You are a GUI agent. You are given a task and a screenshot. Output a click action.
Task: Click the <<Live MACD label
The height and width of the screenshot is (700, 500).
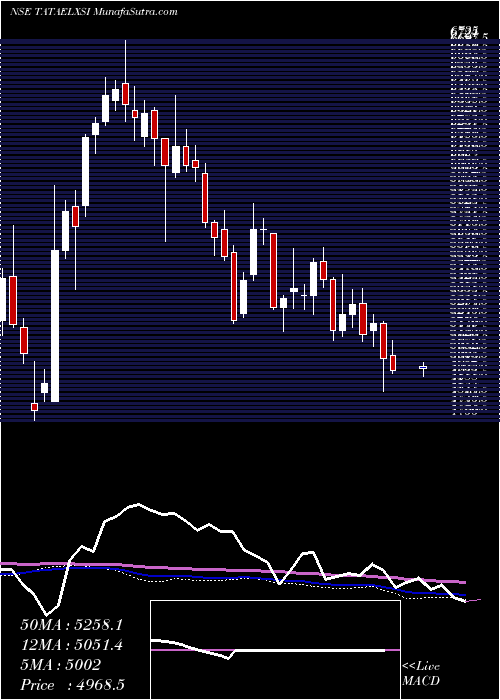(x=421, y=674)
